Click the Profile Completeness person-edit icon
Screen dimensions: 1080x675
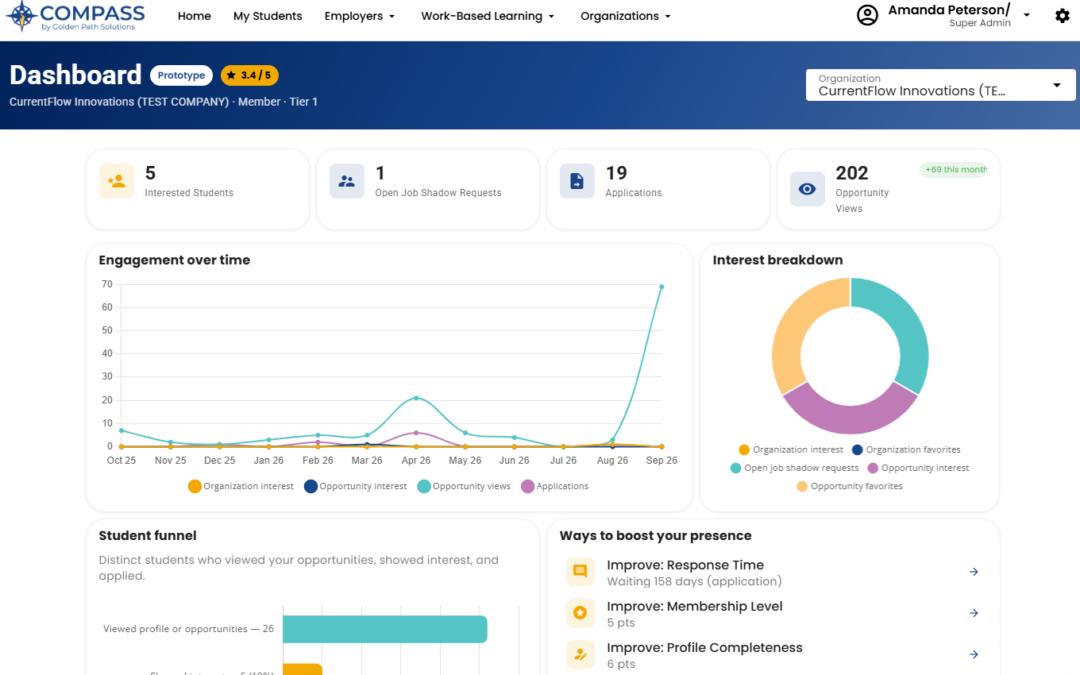[580, 654]
